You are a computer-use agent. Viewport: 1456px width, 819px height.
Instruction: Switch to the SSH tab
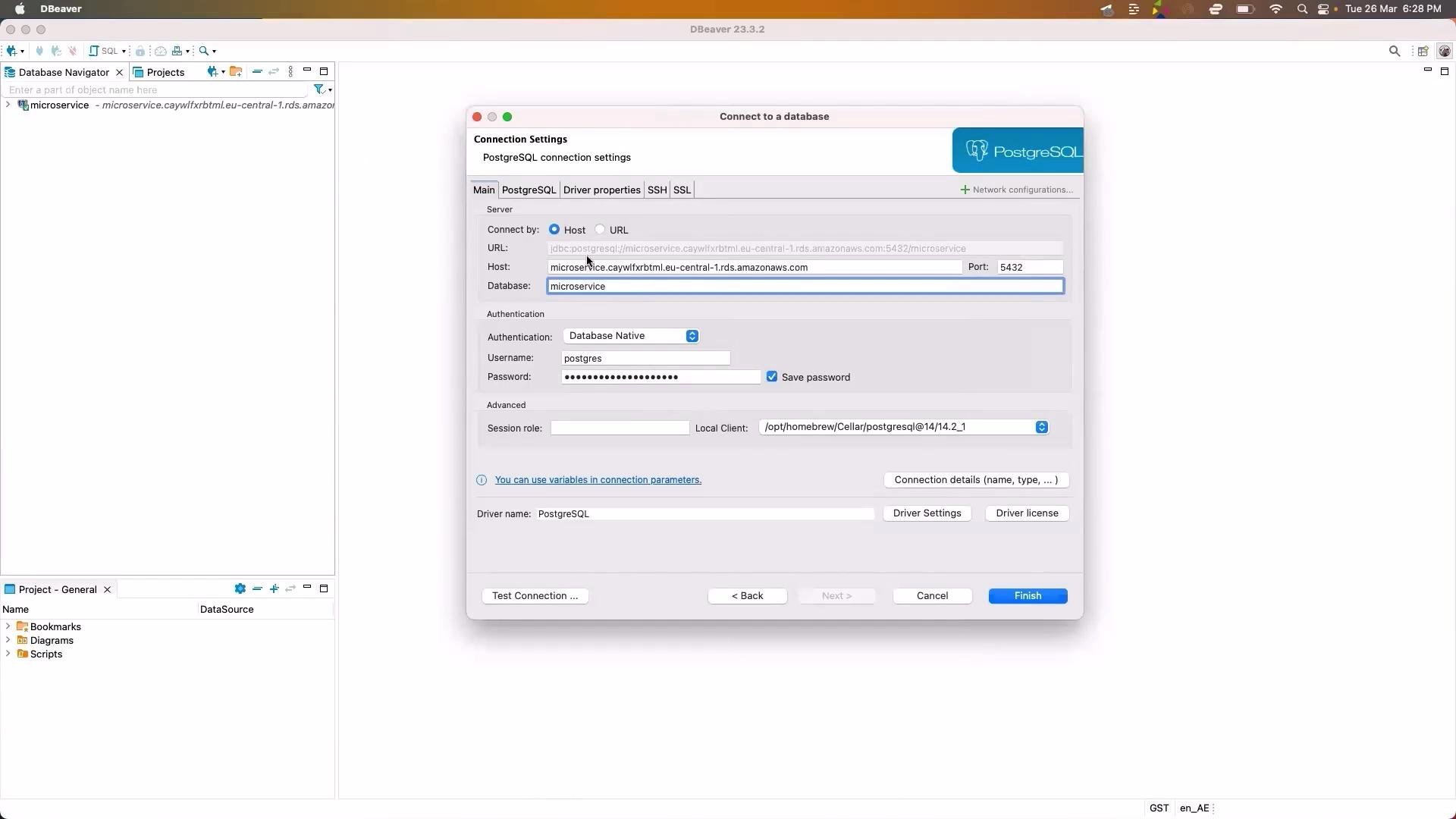tap(657, 190)
